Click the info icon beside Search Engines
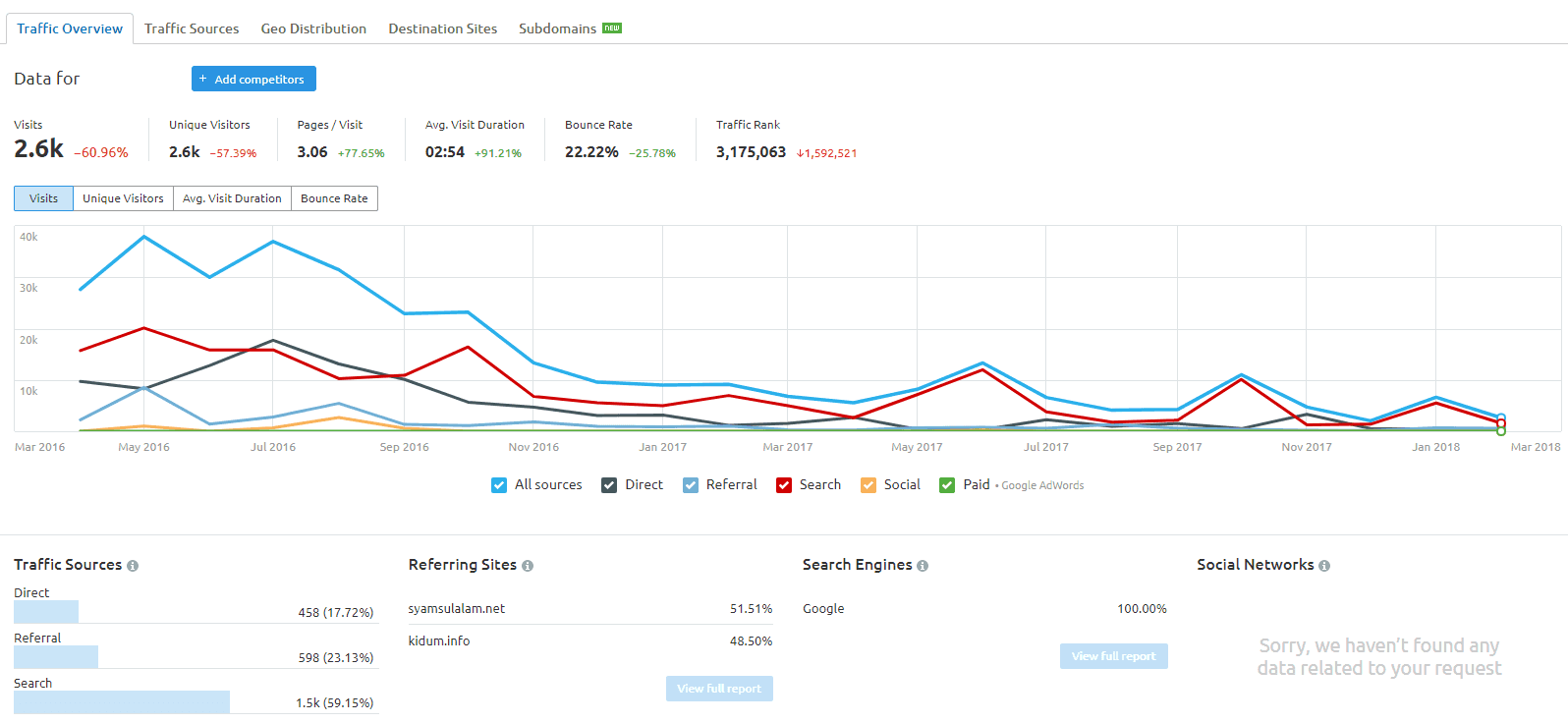This screenshot has width=1568, height=723. coord(923,566)
